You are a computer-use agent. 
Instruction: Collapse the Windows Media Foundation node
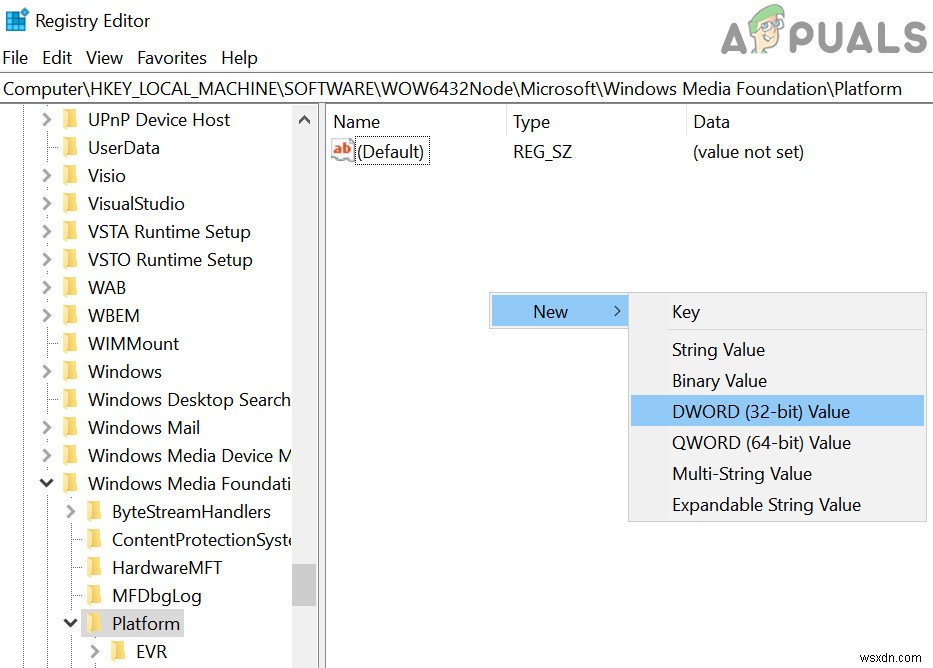coord(46,483)
